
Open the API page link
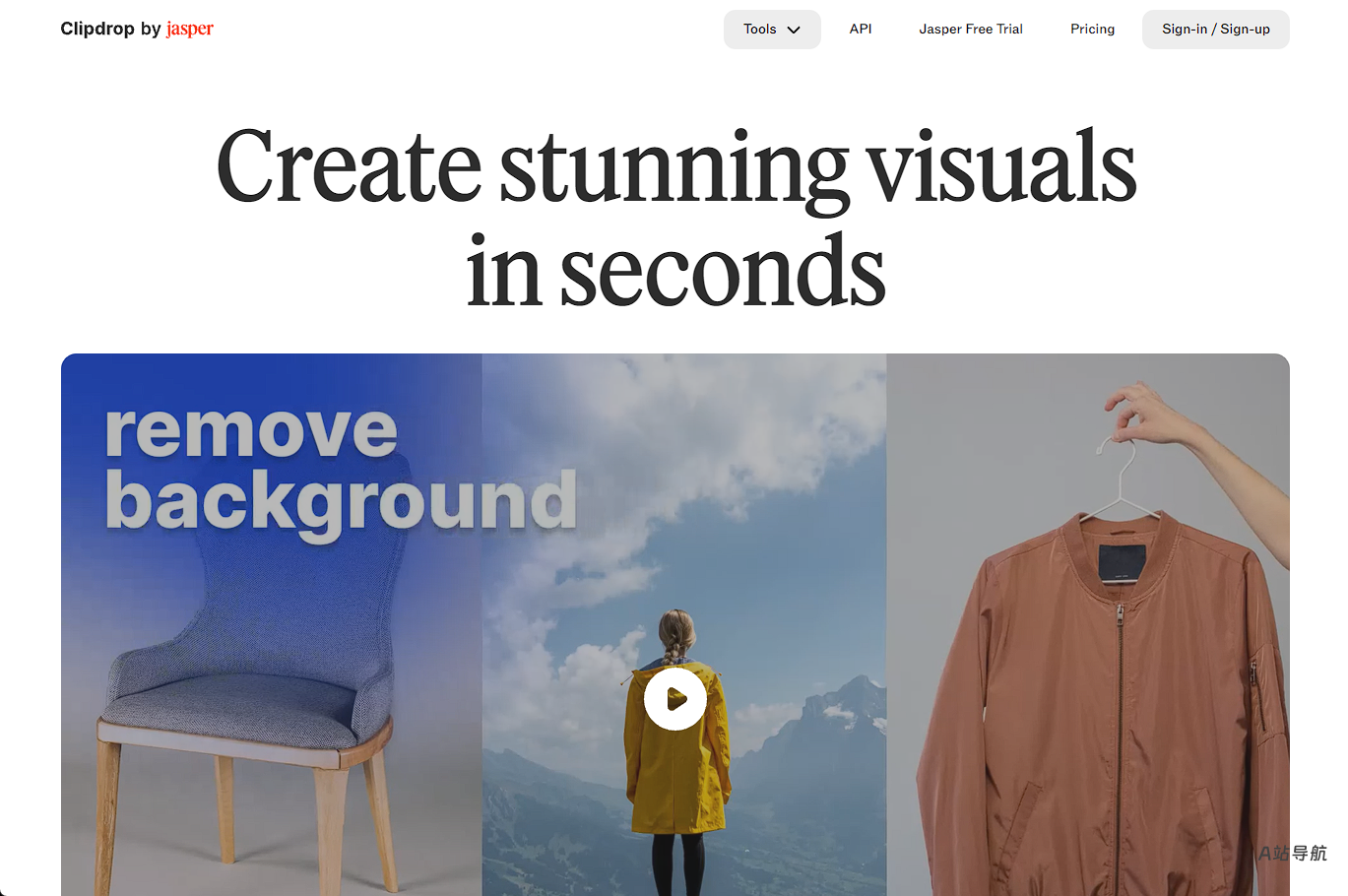(x=861, y=30)
